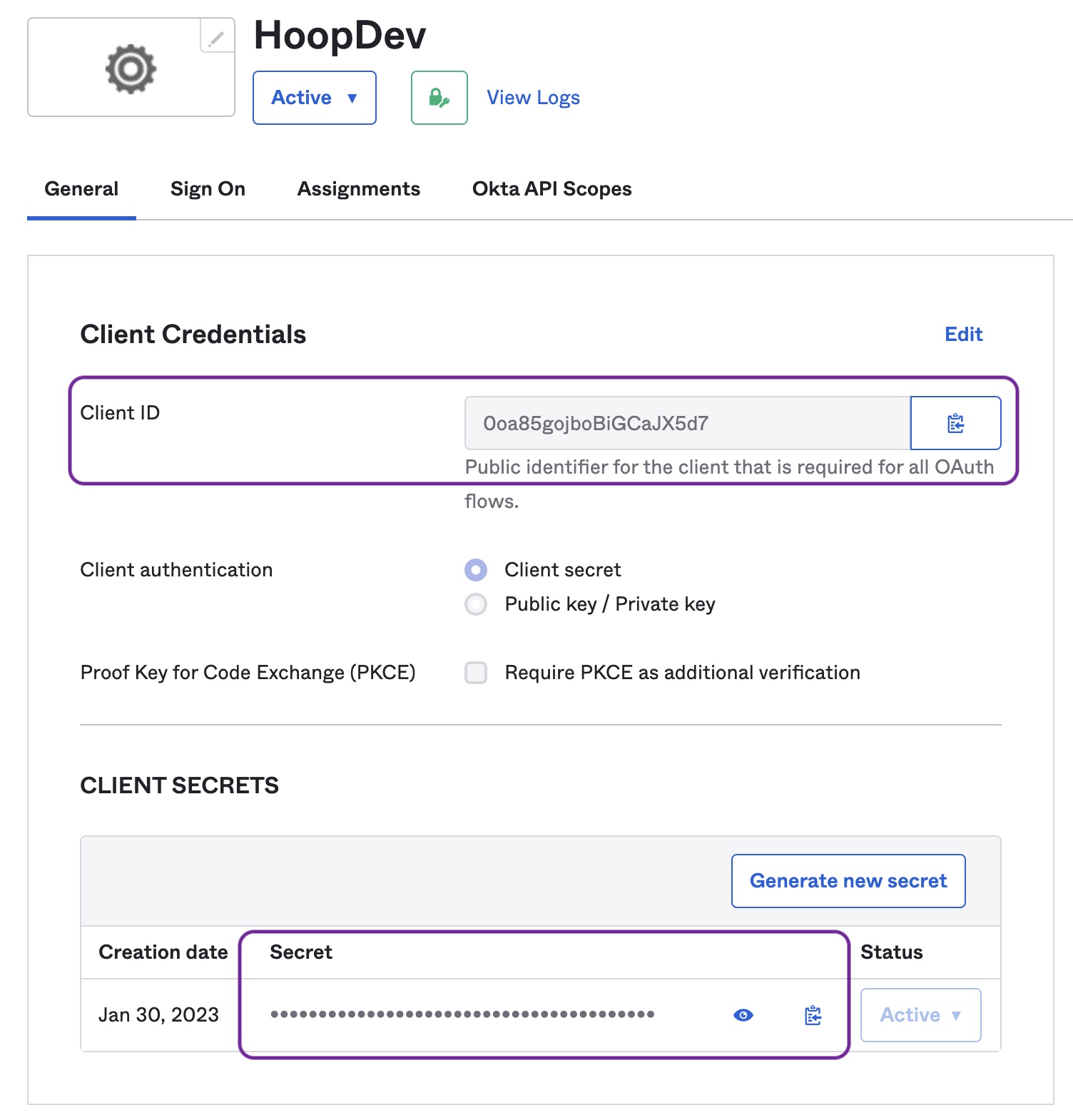
Task: Choose Public key / Private key authentication
Action: click(476, 604)
